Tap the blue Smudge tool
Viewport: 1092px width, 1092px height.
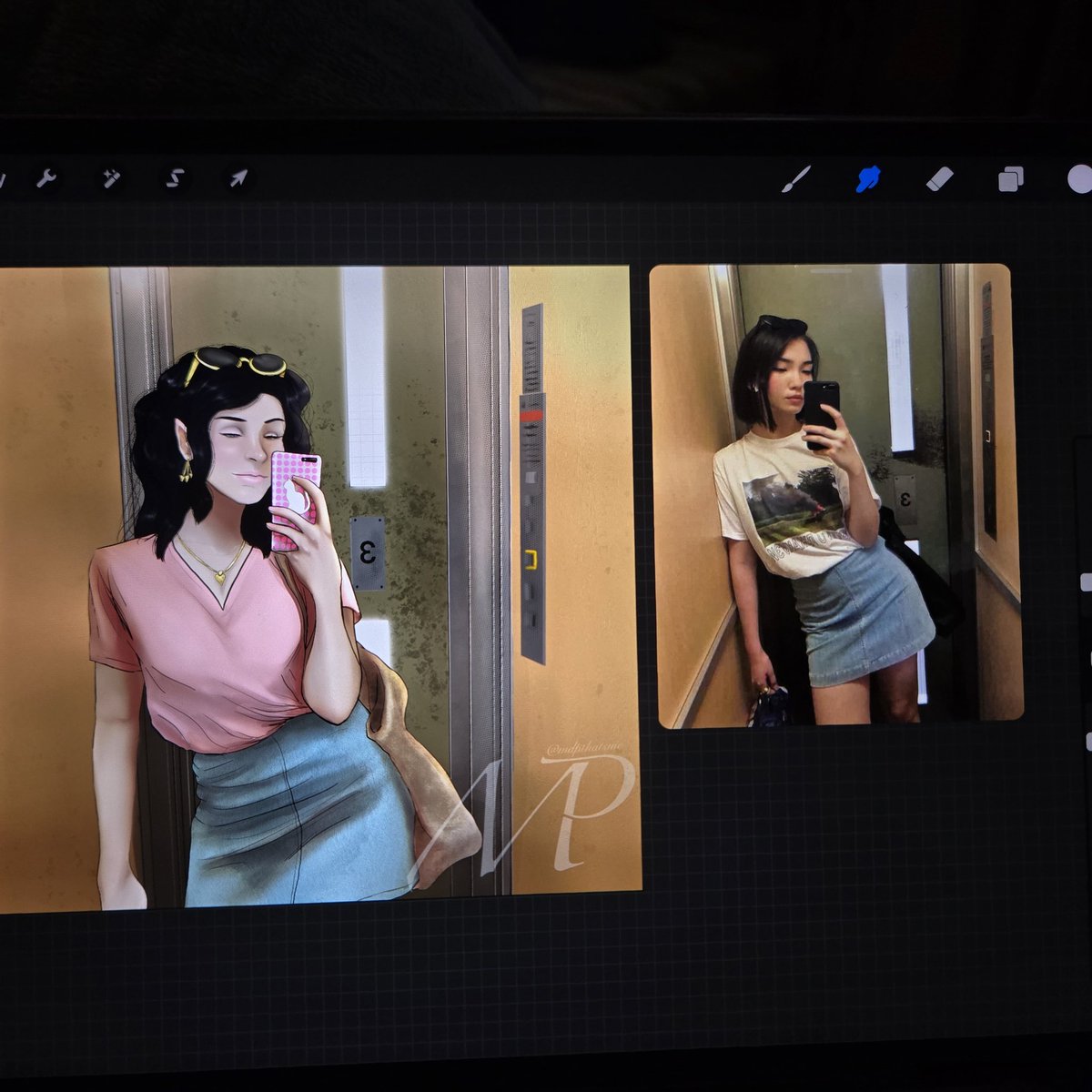click(867, 179)
